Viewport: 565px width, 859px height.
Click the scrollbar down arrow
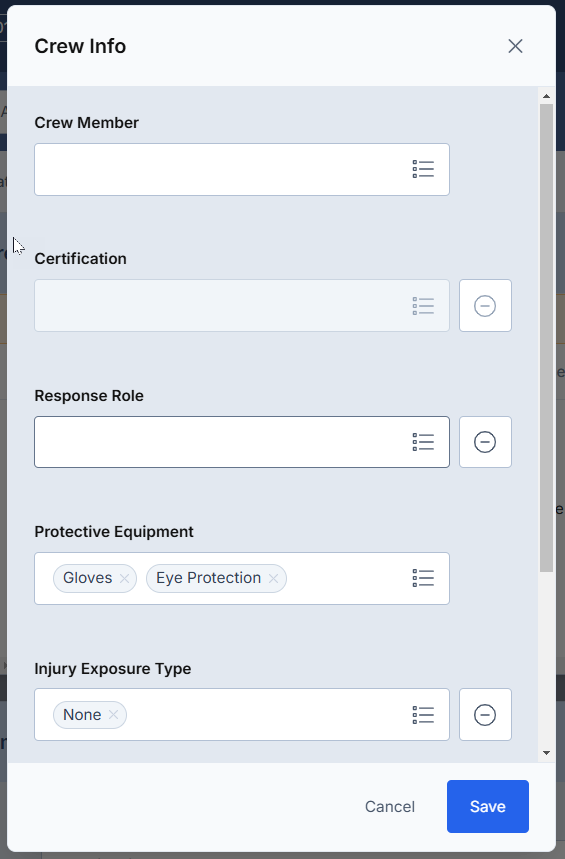(546, 753)
